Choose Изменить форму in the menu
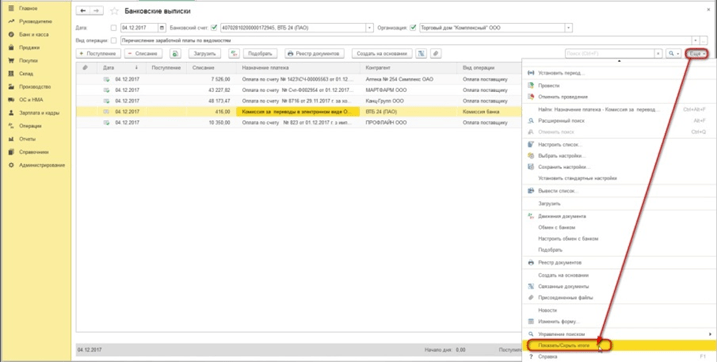The width and height of the screenshot is (717, 362). pos(620,321)
